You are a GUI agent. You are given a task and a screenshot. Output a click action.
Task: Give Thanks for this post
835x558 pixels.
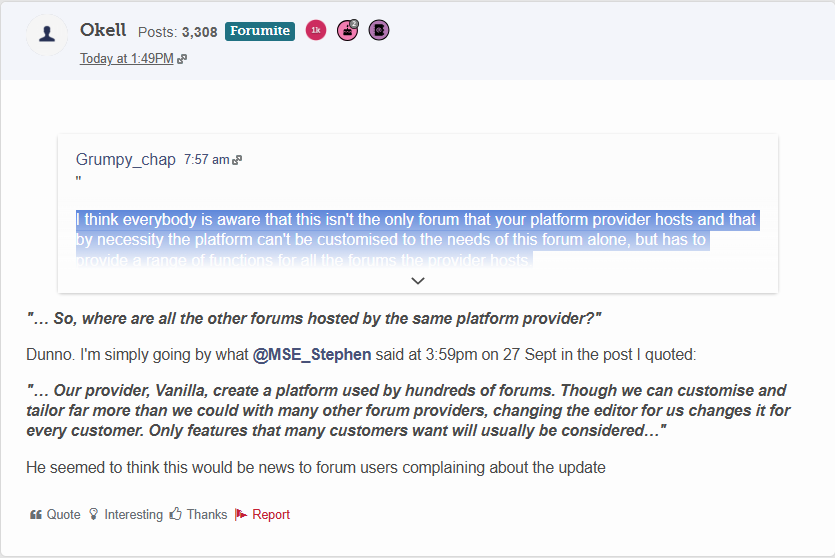tap(206, 515)
